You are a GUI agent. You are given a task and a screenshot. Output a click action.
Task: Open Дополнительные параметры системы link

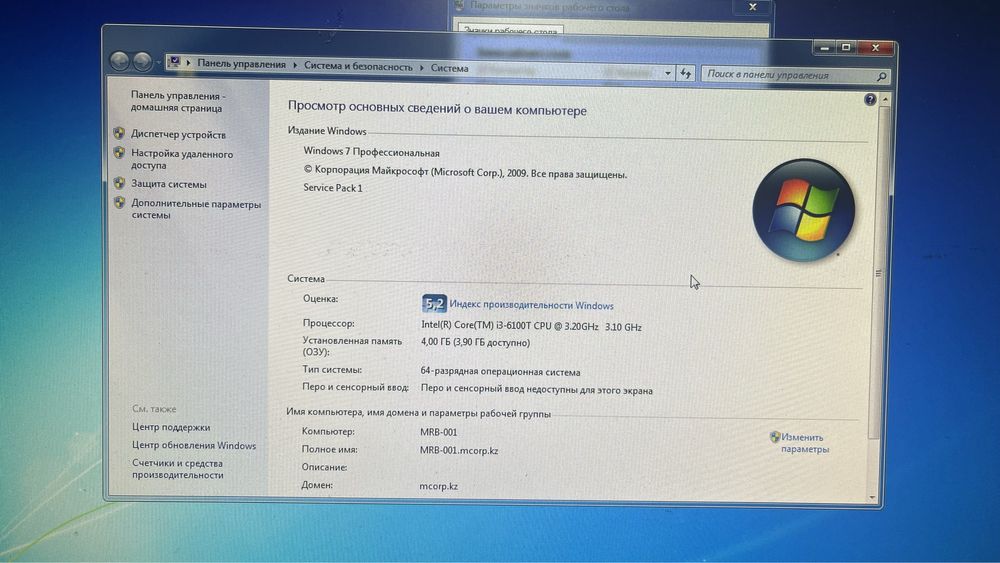[196, 210]
